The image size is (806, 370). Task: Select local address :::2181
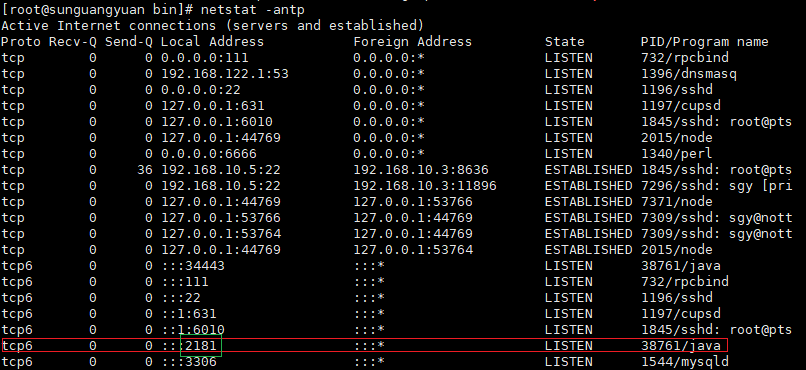[x=189, y=345]
